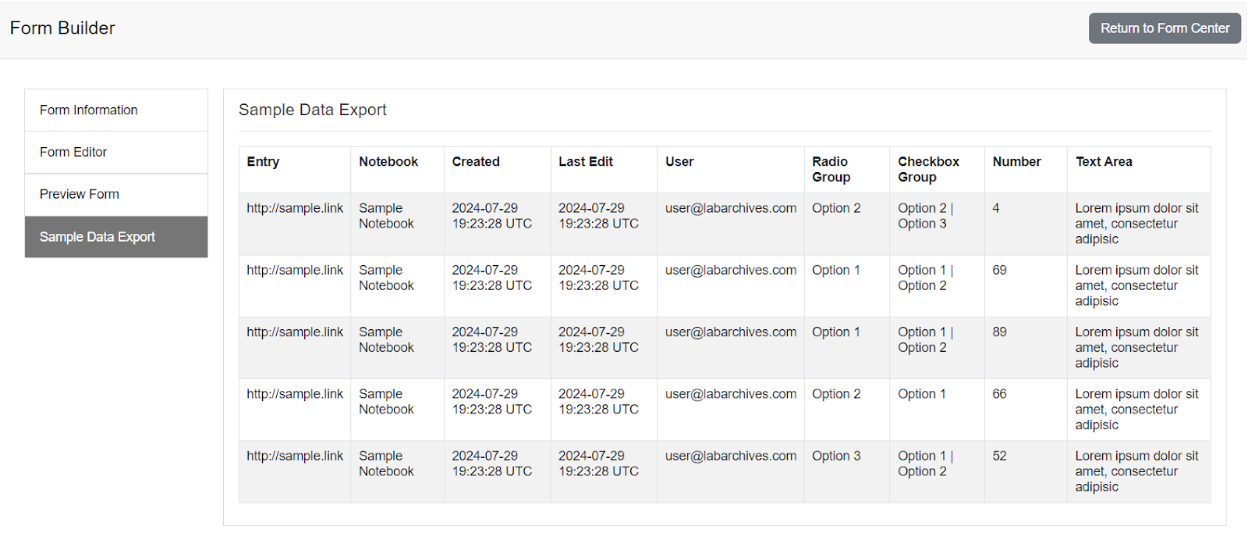The height and width of the screenshot is (556, 1247).
Task: Select the Preview Form tab
Action: coord(79,194)
